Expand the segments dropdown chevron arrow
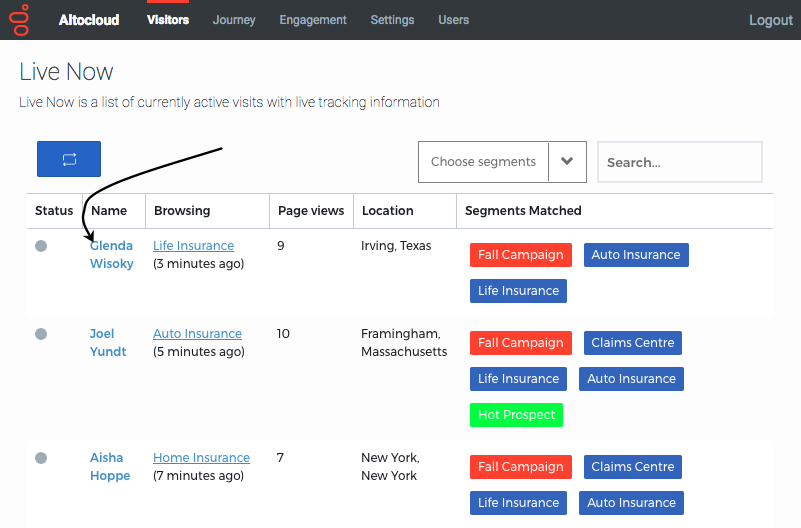The height and width of the screenshot is (528, 801). [567, 161]
